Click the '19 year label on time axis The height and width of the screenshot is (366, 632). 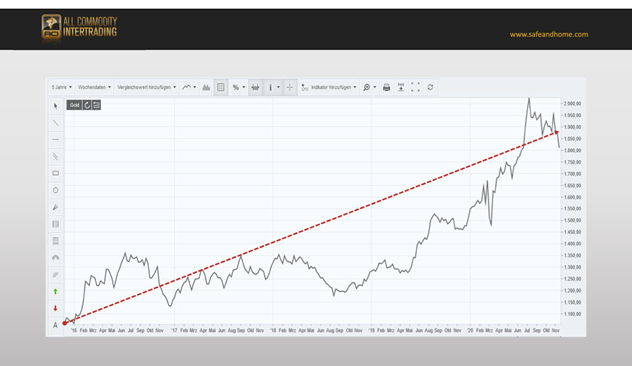click(x=372, y=331)
